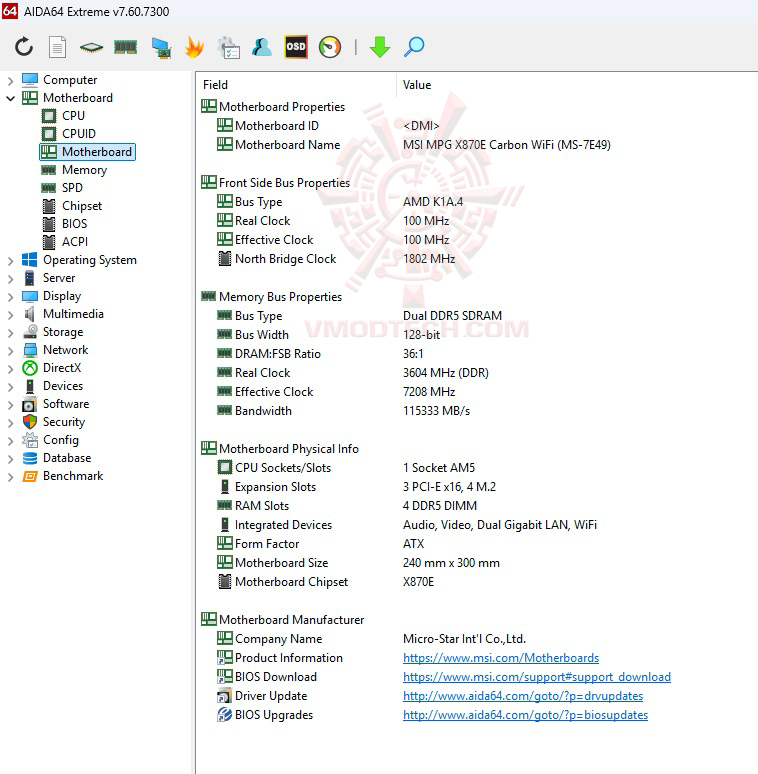Expand the Display tree node
Viewport: 758px width, 774px height.
[10, 297]
